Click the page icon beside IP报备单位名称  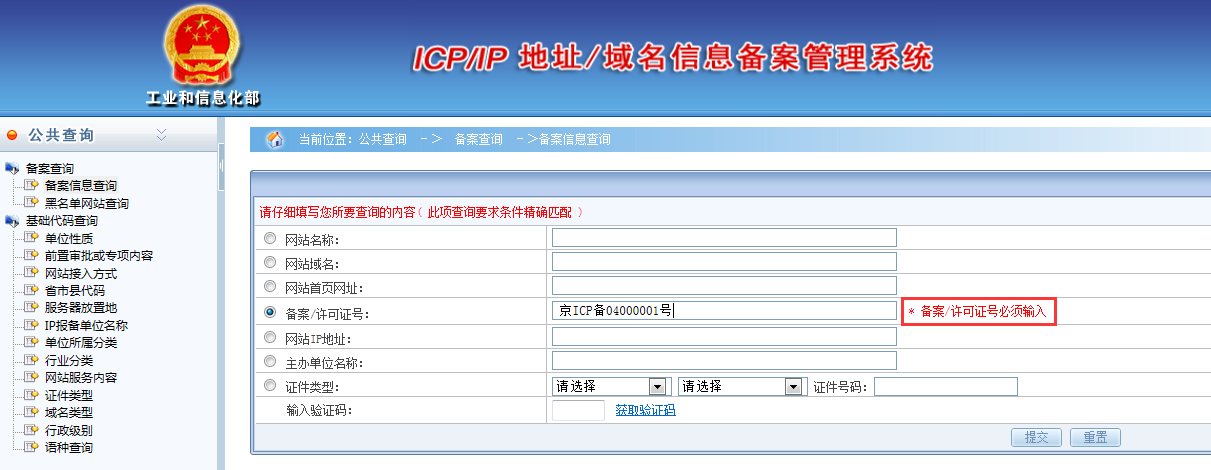[31, 325]
